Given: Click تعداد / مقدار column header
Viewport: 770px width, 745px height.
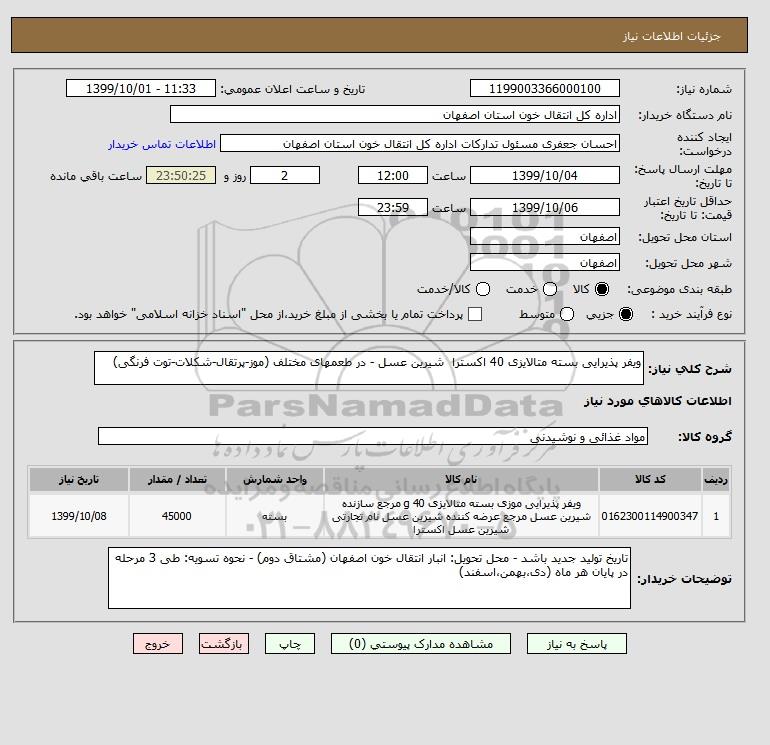Looking at the screenshot, I should click(177, 479).
